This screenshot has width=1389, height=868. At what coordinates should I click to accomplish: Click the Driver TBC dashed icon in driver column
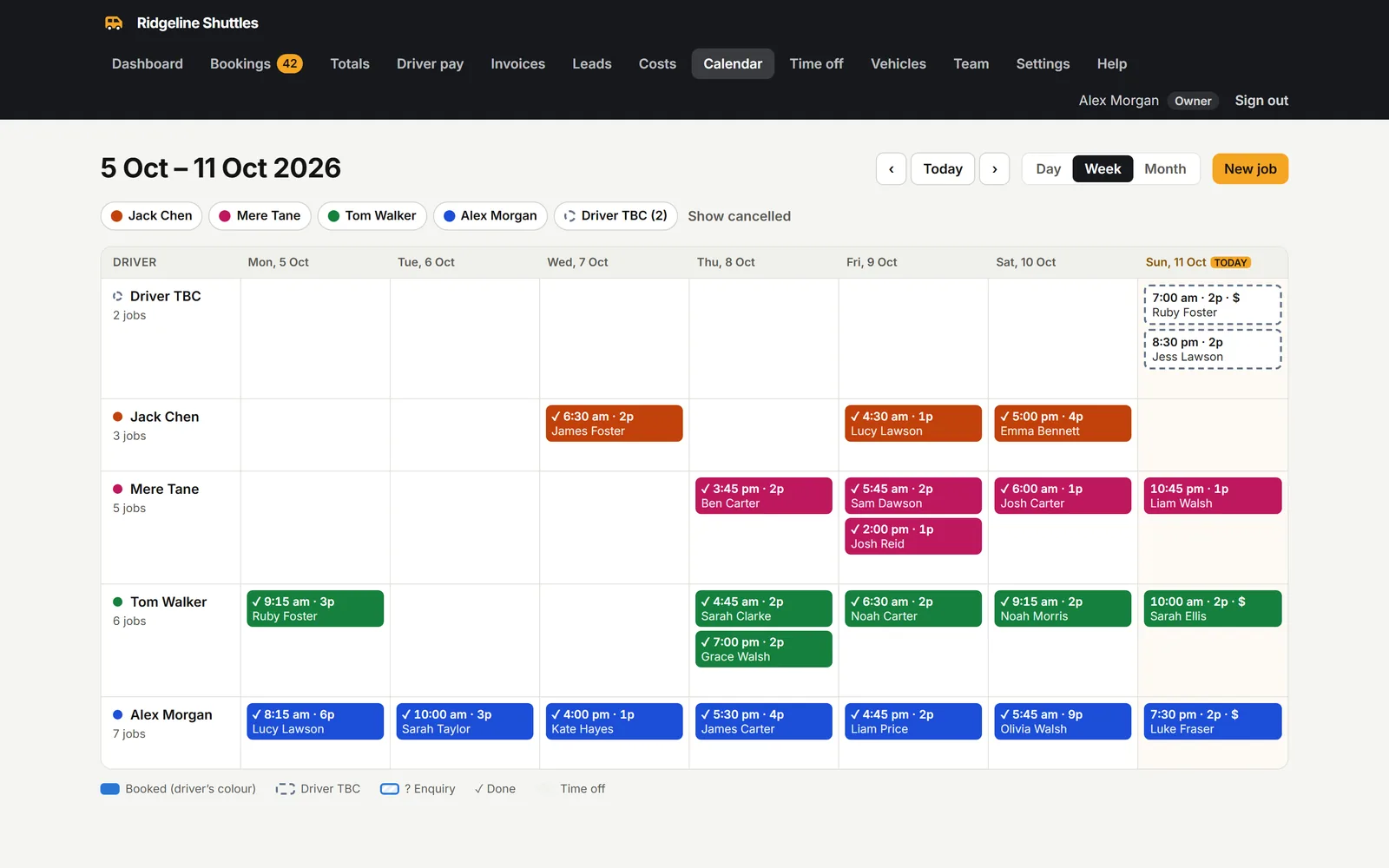(118, 296)
